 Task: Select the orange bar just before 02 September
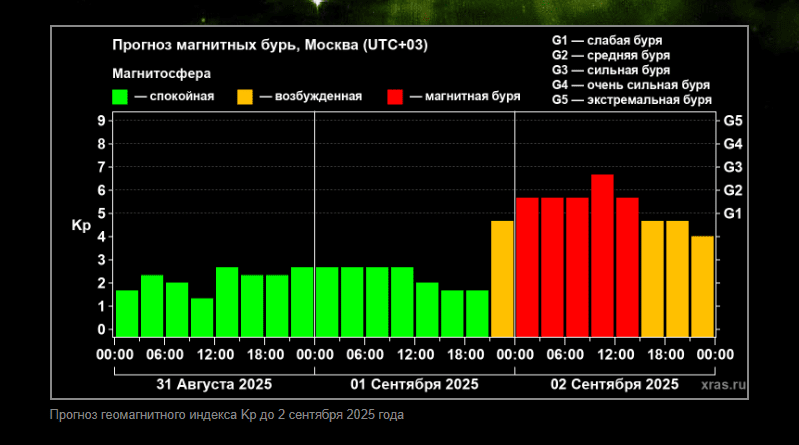click(502, 279)
